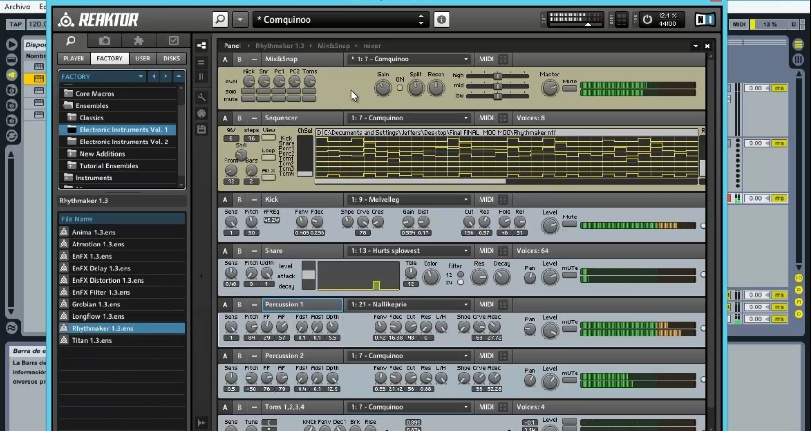
Task: Open the checkmark tab in sidebar
Action: coord(173,40)
